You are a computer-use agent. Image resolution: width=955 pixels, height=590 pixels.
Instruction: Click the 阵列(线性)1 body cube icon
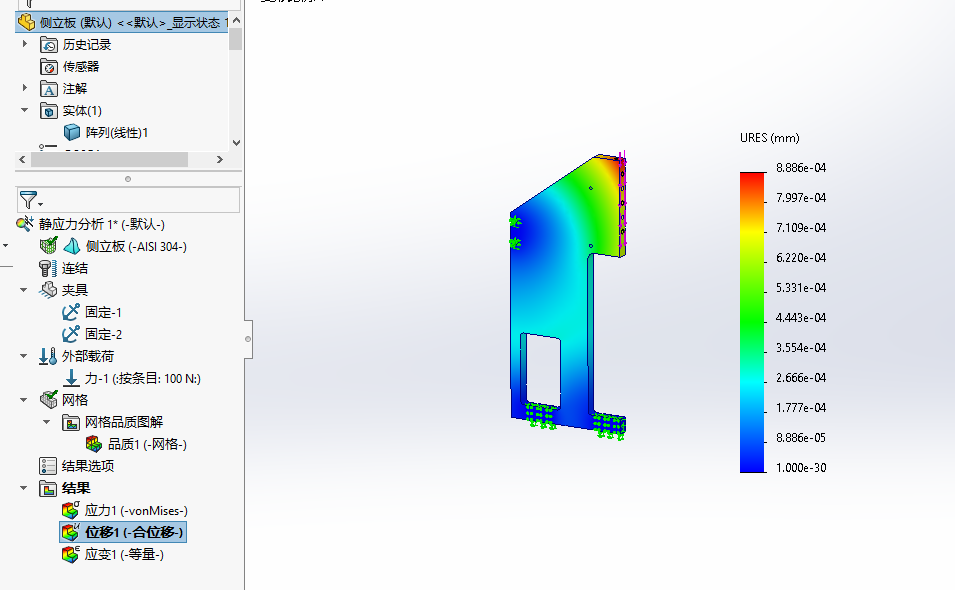coord(72,132)
